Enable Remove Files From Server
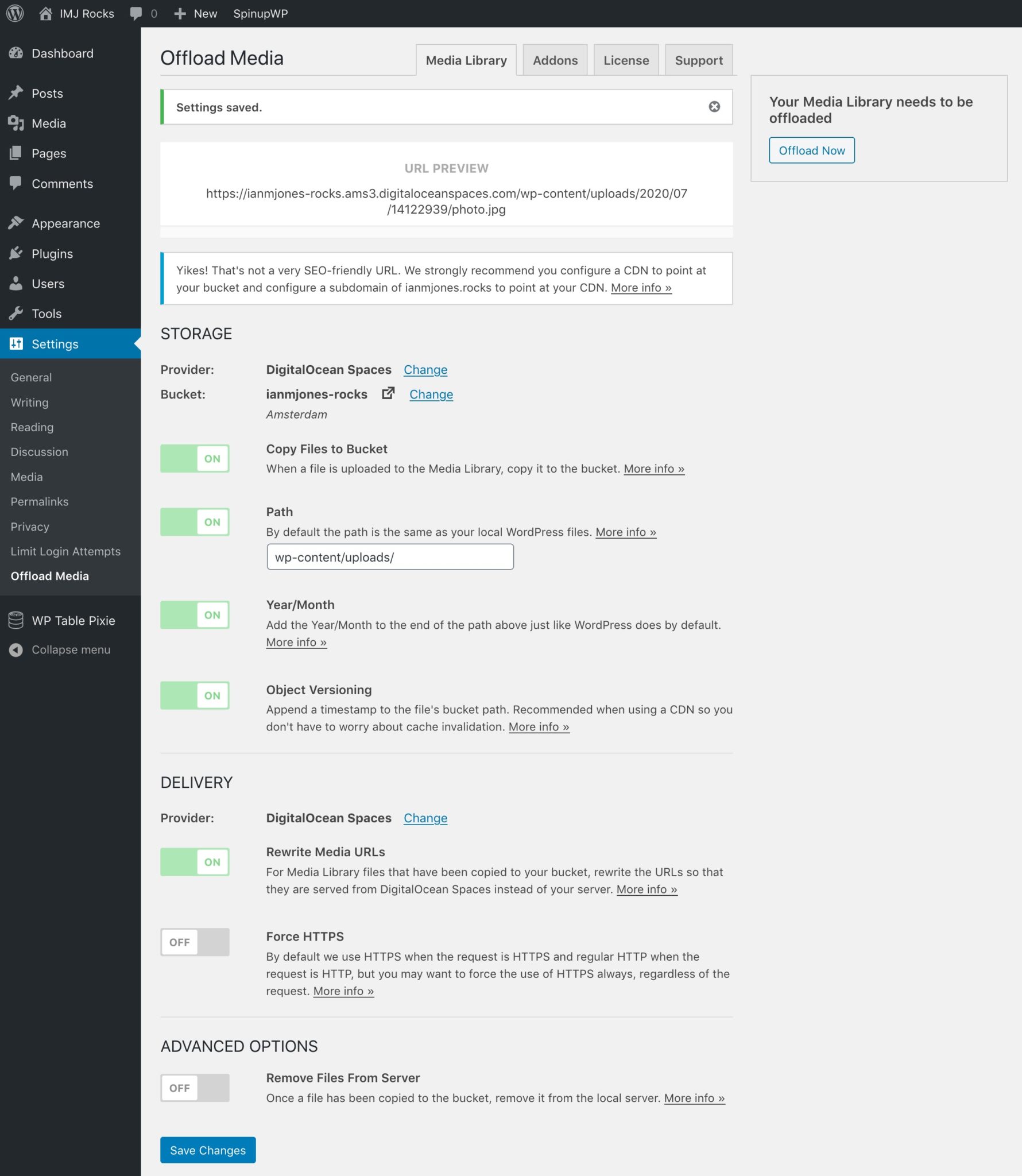Image resolution: width=1022 pixels, height=1176 pixels. click(x=195, y=1087)
